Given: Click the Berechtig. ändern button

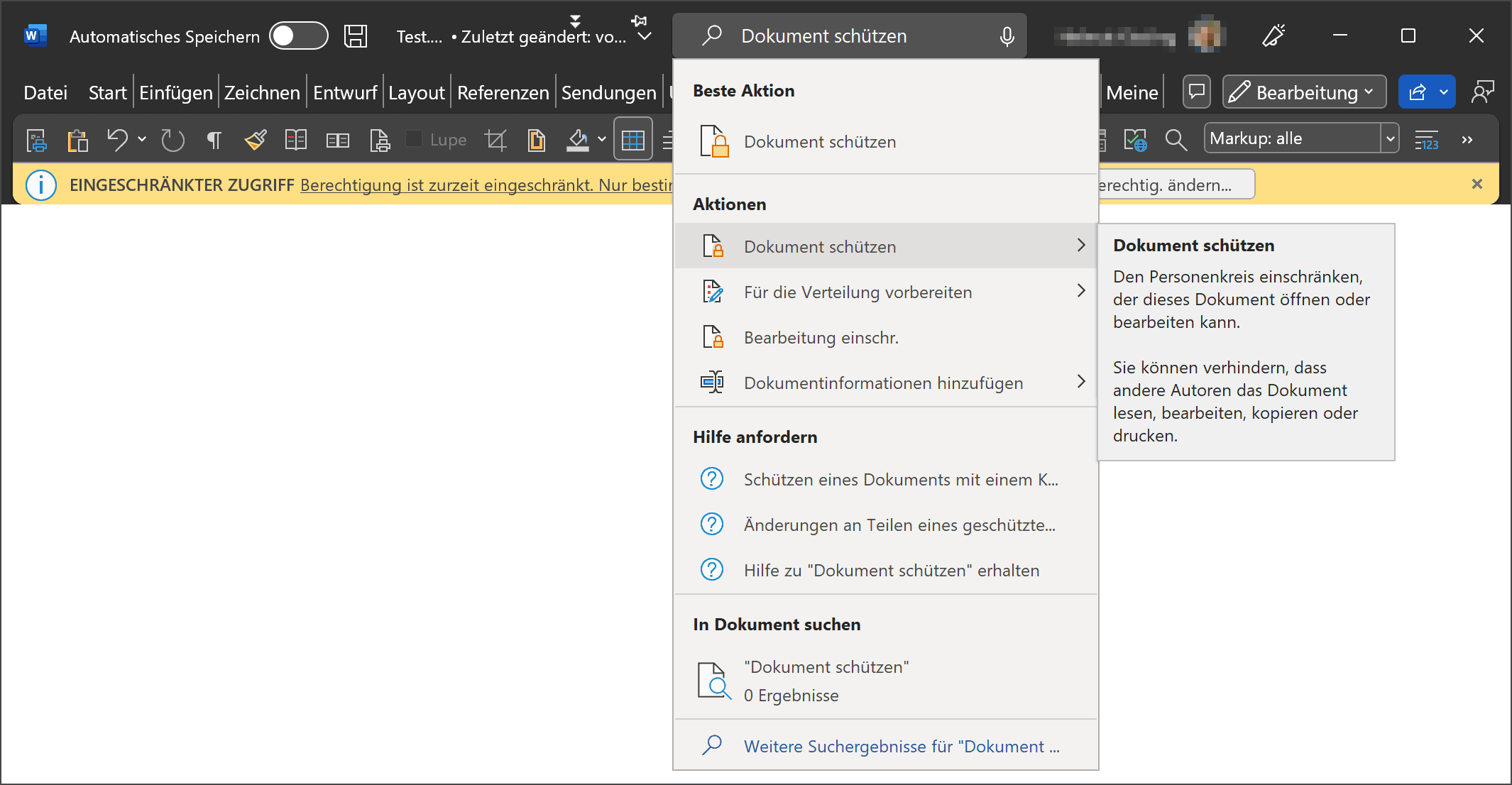Looking at the screenshot, I should click(1174, 185).
